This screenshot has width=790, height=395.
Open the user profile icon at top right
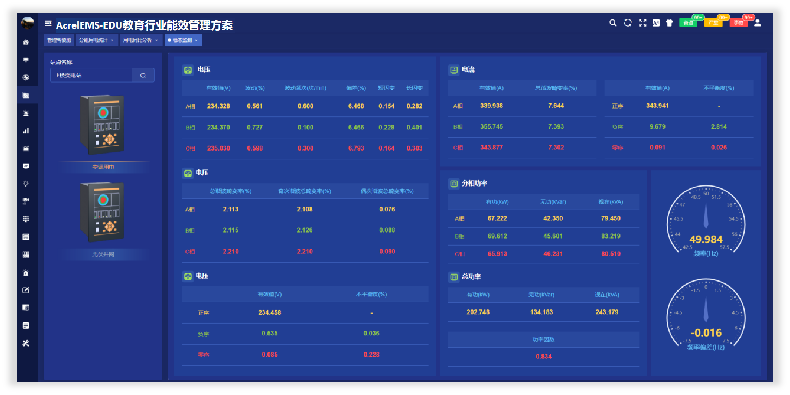(x=757, y=23)
